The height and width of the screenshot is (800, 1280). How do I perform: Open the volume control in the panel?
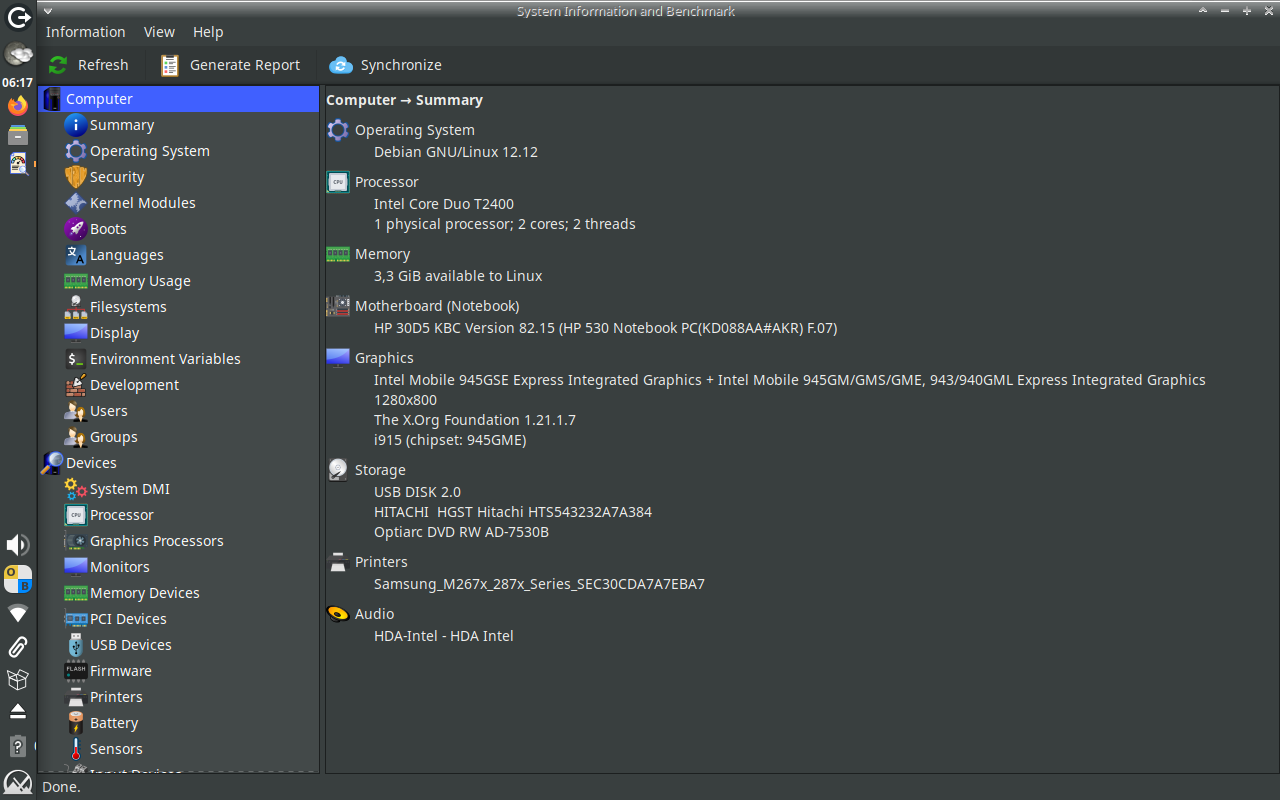(x=18, y=545)
